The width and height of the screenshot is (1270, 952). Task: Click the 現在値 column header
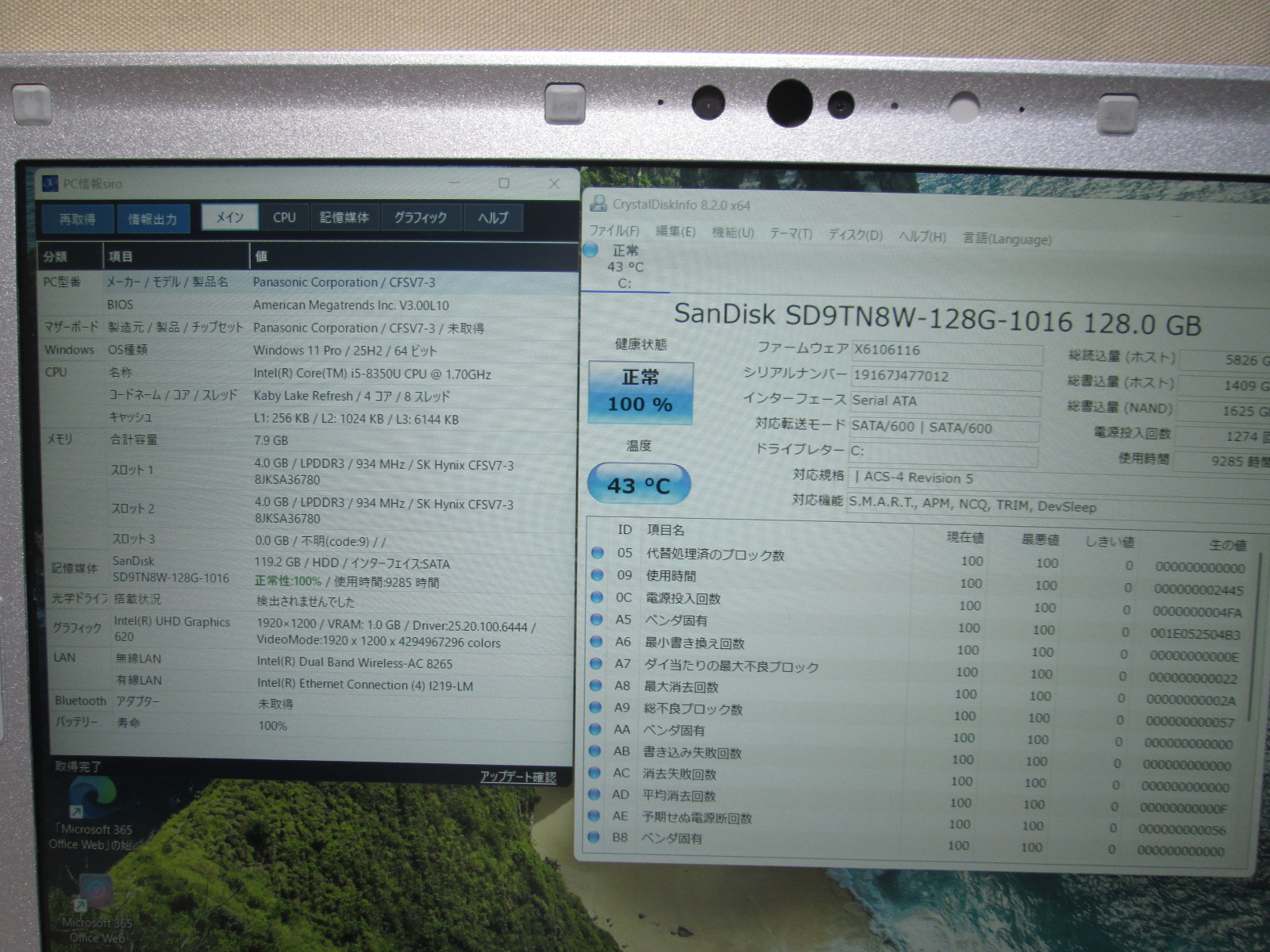tap(965, 537)
